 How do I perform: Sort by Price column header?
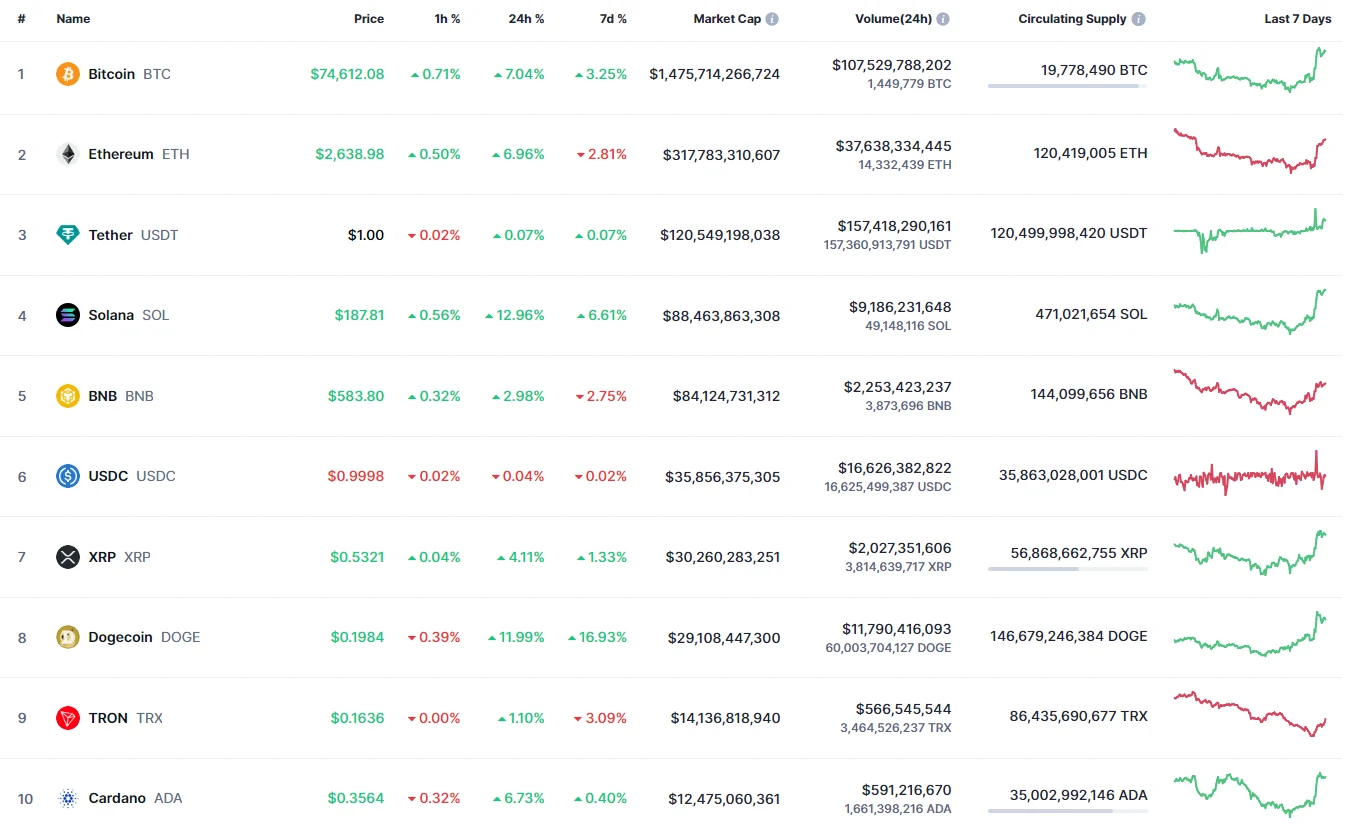[368, 19]
